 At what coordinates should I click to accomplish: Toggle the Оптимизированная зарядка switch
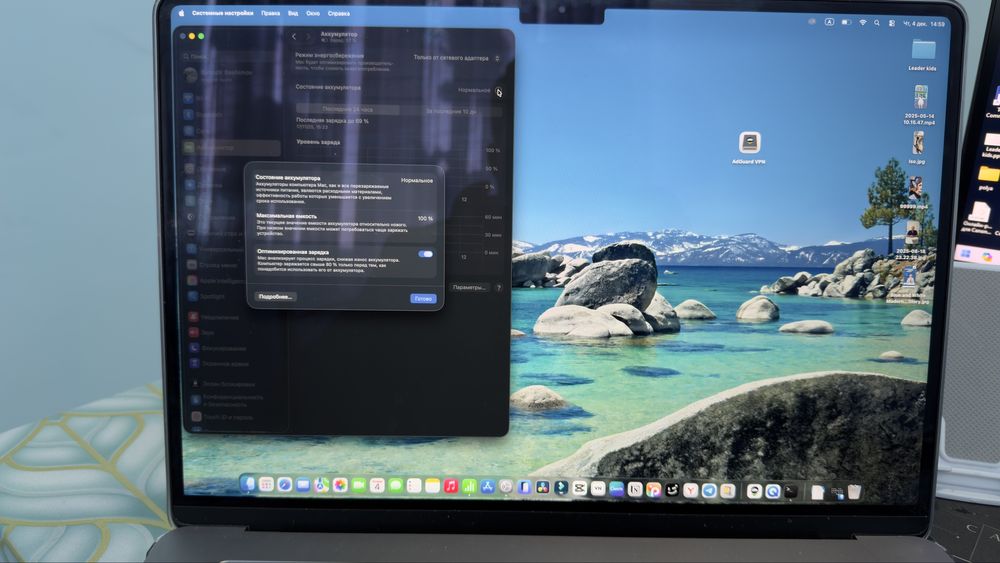425,254
